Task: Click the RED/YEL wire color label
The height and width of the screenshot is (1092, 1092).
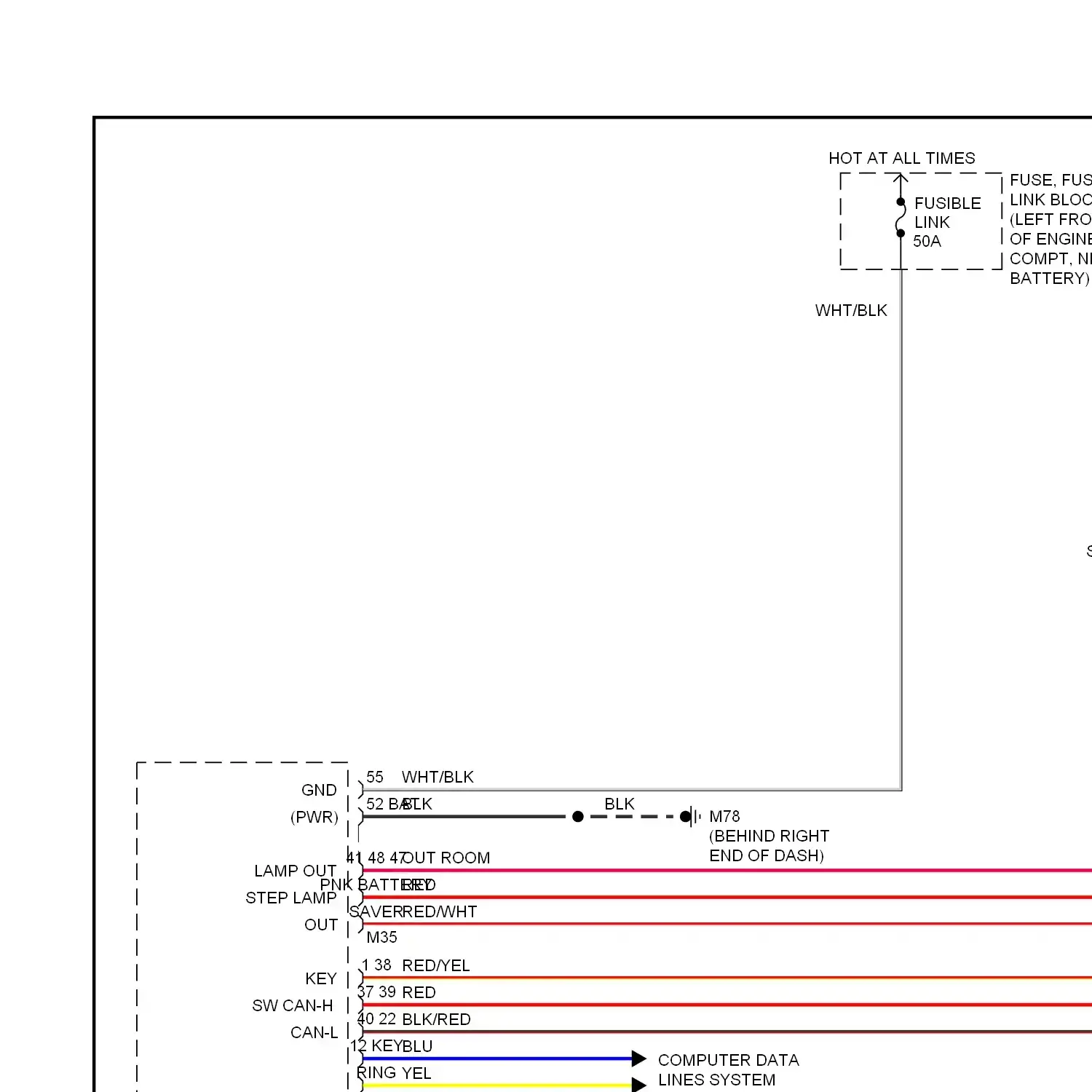Action: 436,965
